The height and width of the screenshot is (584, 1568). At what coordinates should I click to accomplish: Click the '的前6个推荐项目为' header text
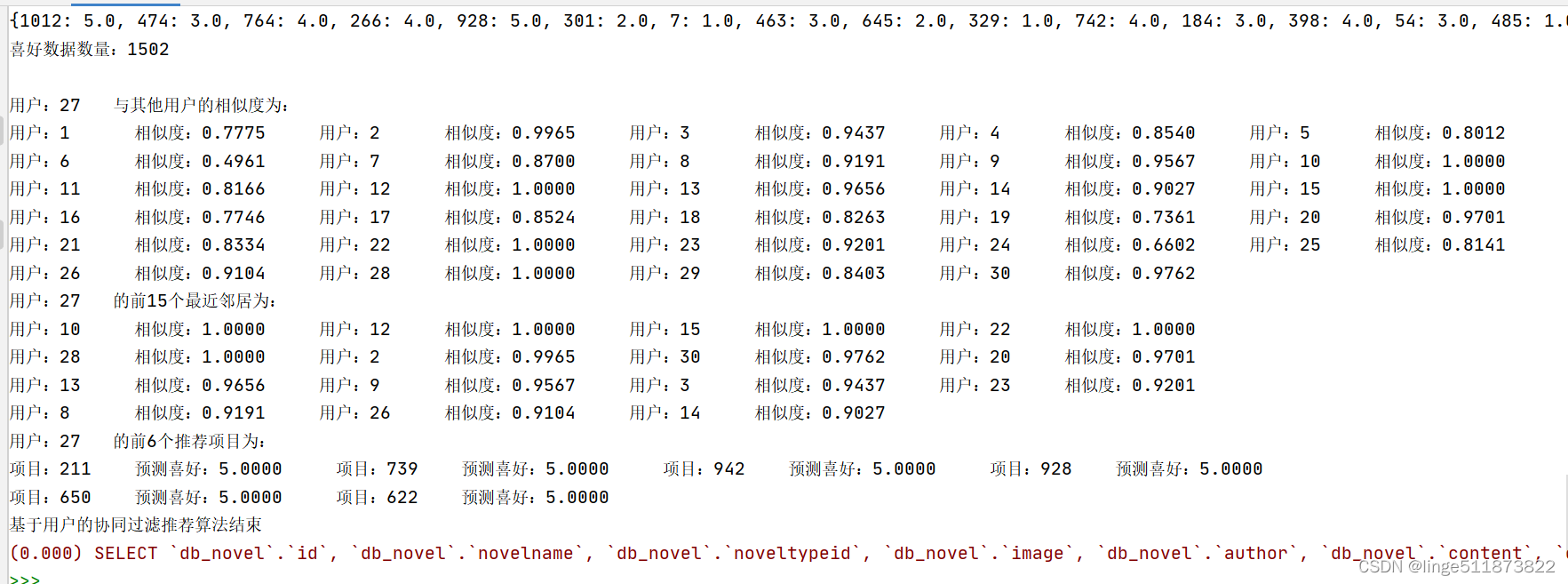pyautogui.click(x=189, y=442)
